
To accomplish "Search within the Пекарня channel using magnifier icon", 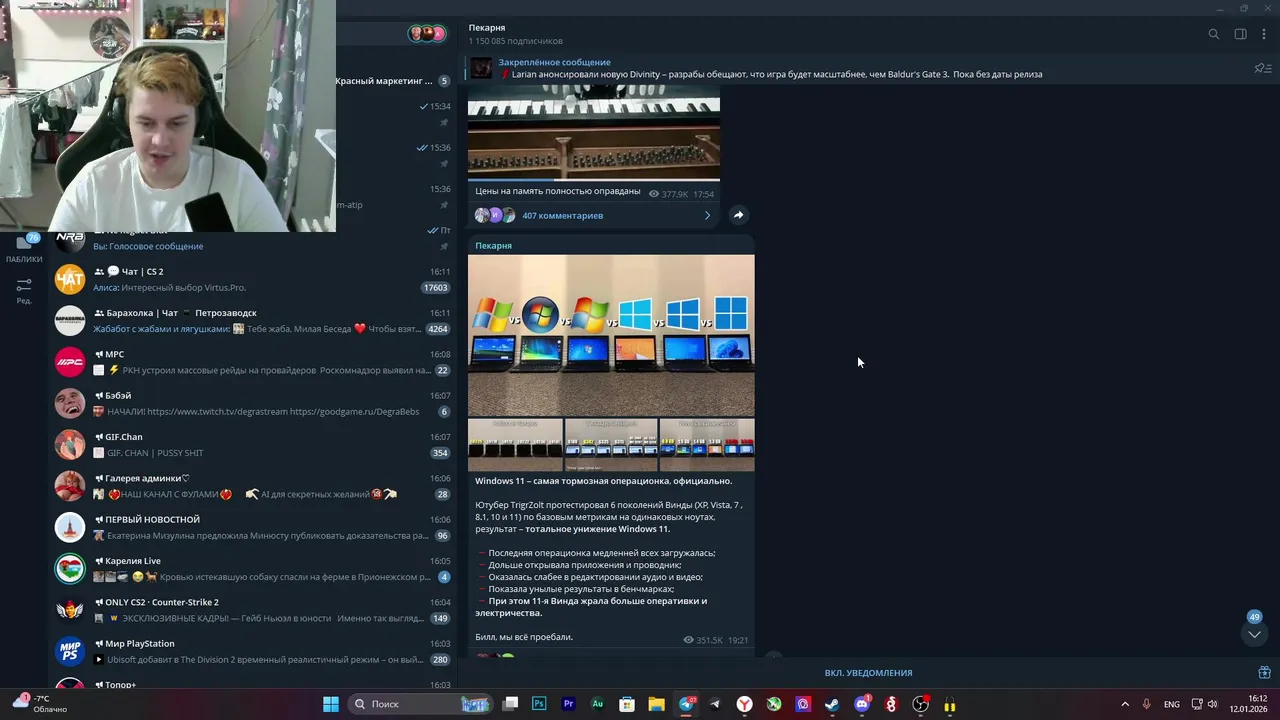I will 1214,34.
